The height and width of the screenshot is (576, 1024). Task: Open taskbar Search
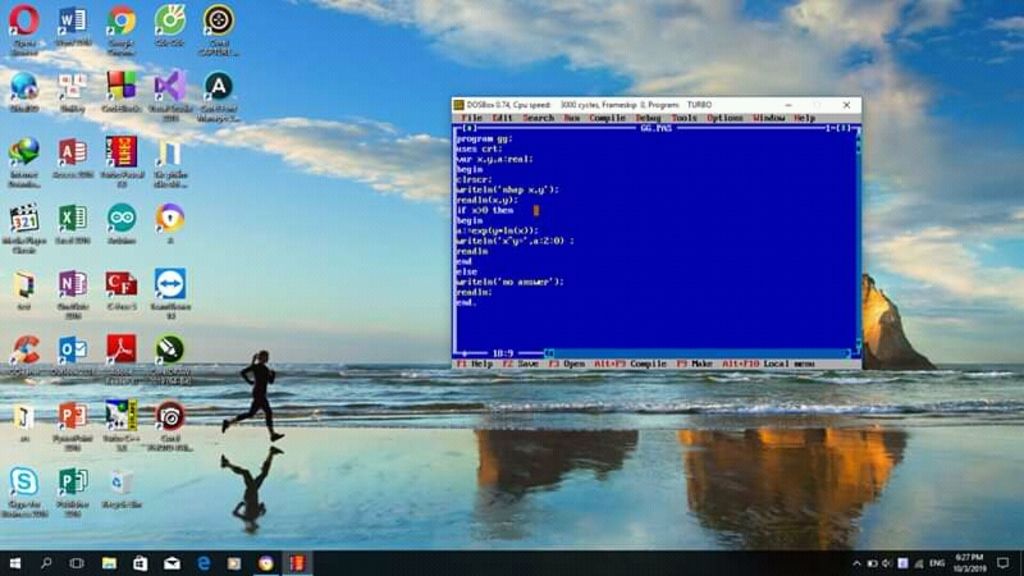pyautogui.click(x=46, y=563)
